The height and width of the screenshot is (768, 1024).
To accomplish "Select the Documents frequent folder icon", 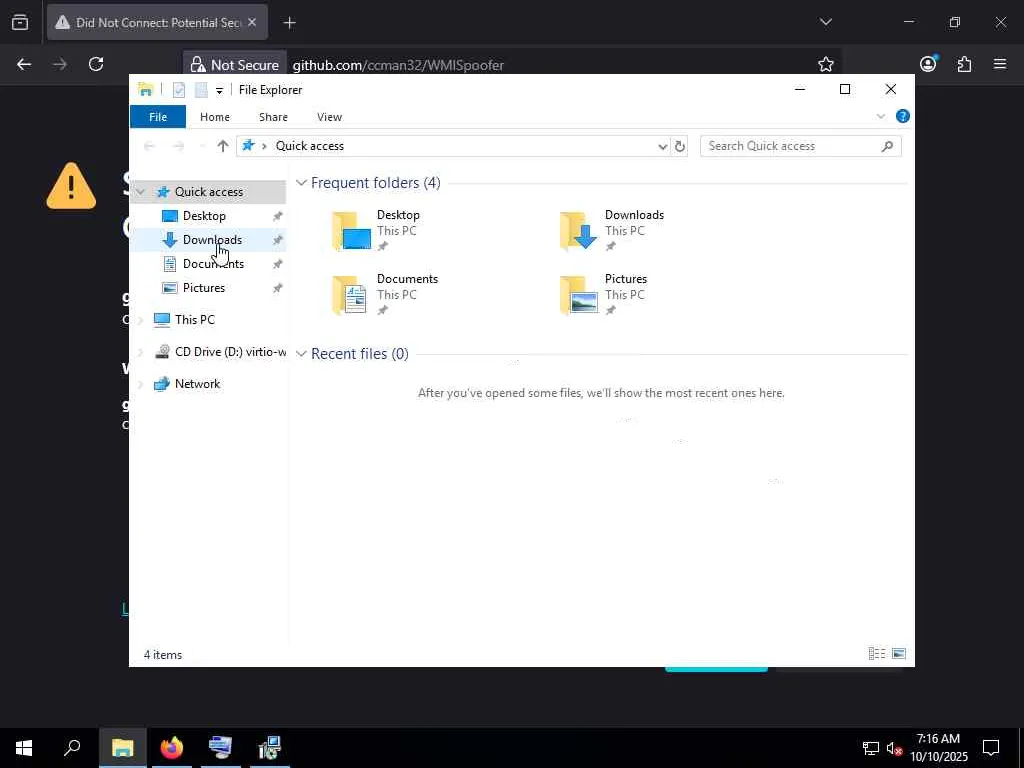I will [349, 295].
